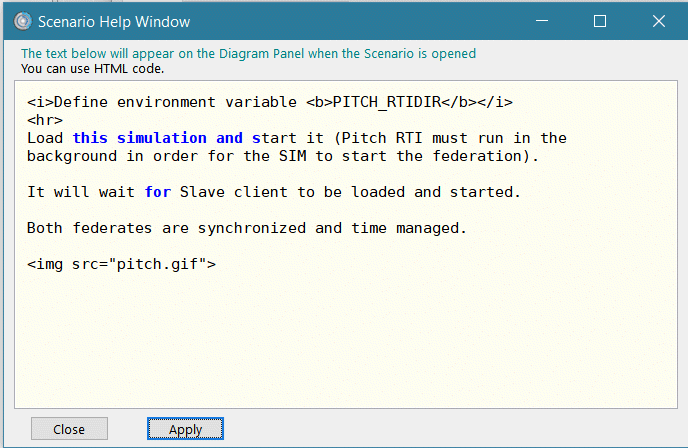The height and width of the screenshot is (448, 688).
Task: Click the blue word "this" in editor
Action: click(89, 138)
